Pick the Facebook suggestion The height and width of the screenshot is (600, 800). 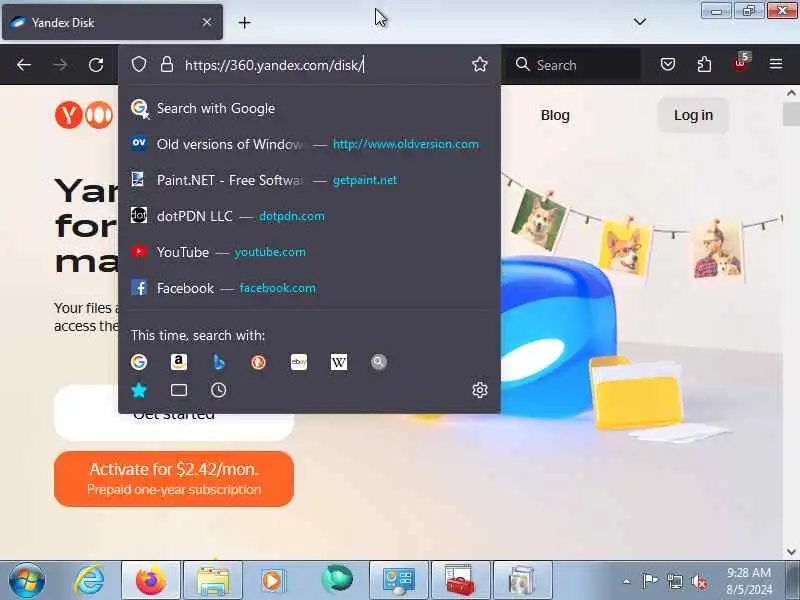[309, 288]
